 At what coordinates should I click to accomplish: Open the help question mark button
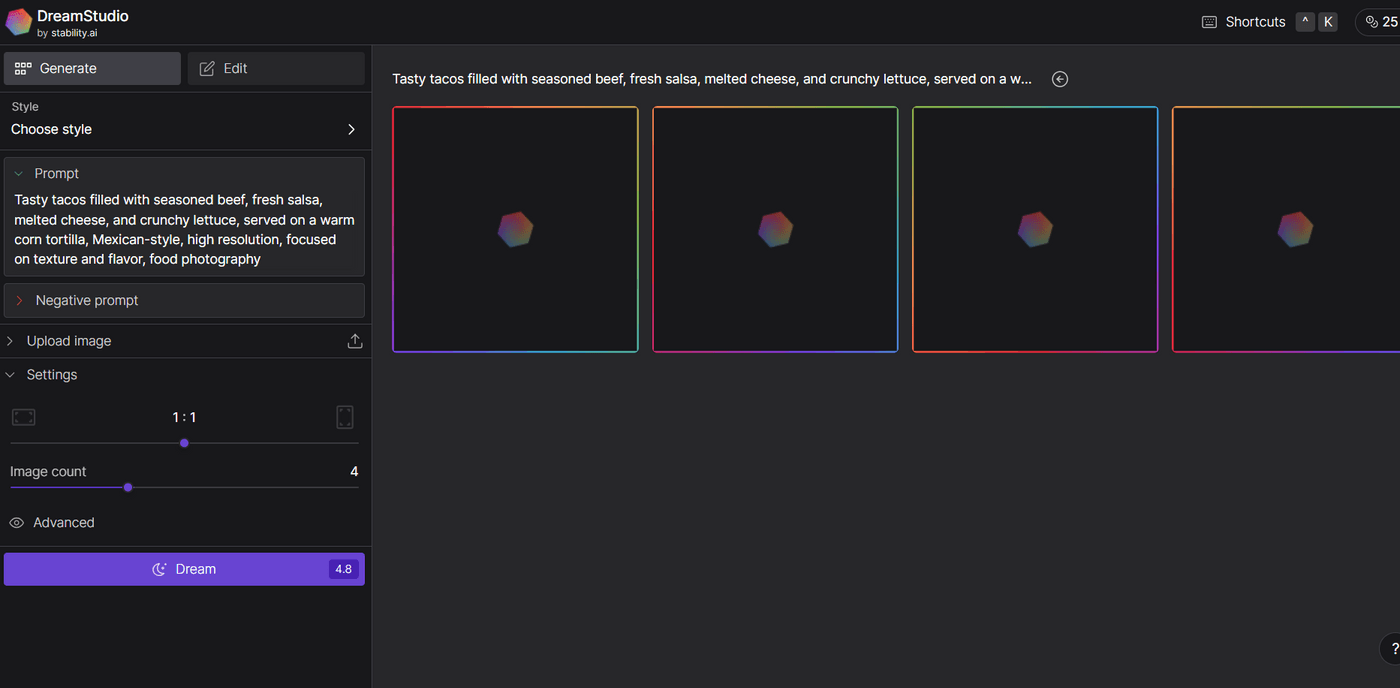point(1393,649)
